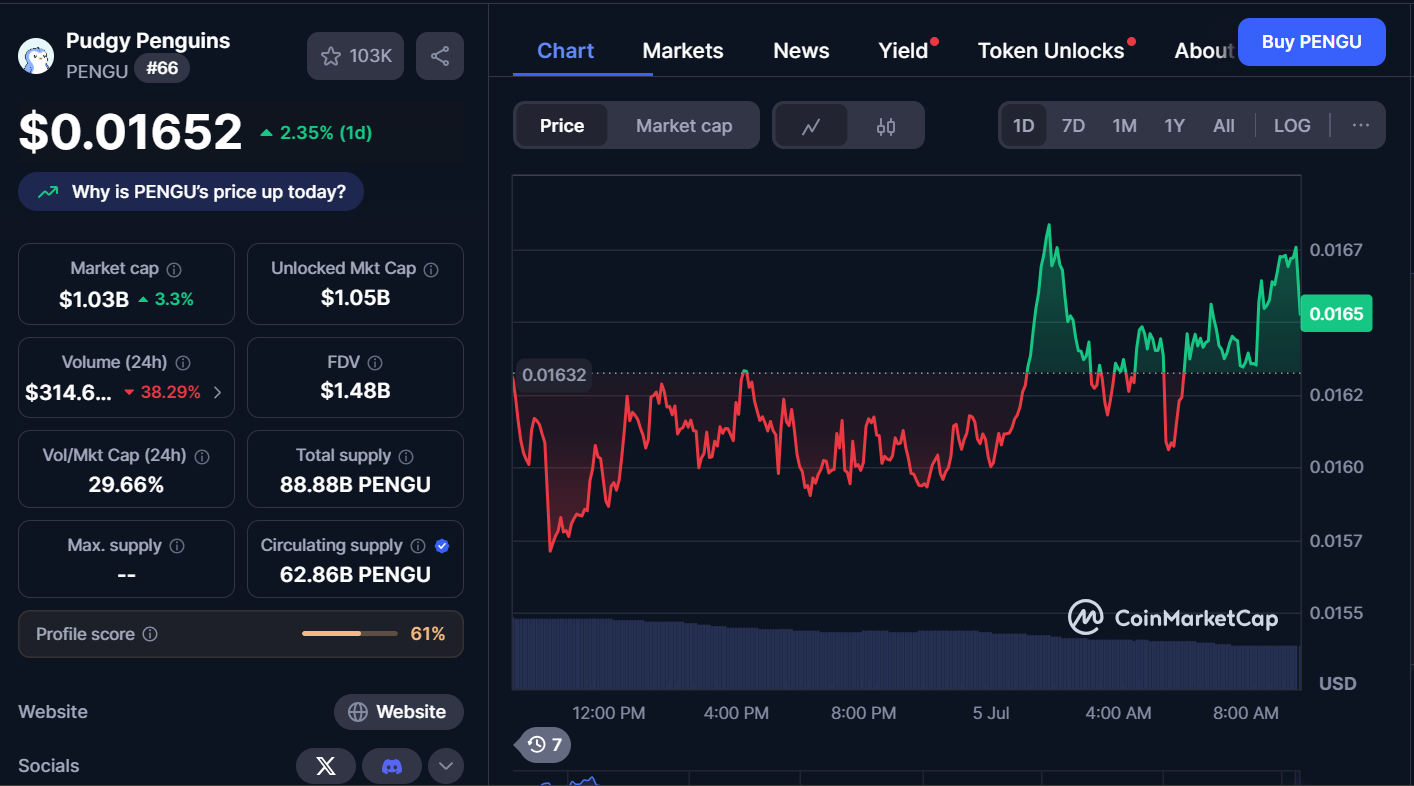This screenshot has width=1414, height=786.
Task: Click the $0.01652 price text
Action: click(x=131, y=132)
